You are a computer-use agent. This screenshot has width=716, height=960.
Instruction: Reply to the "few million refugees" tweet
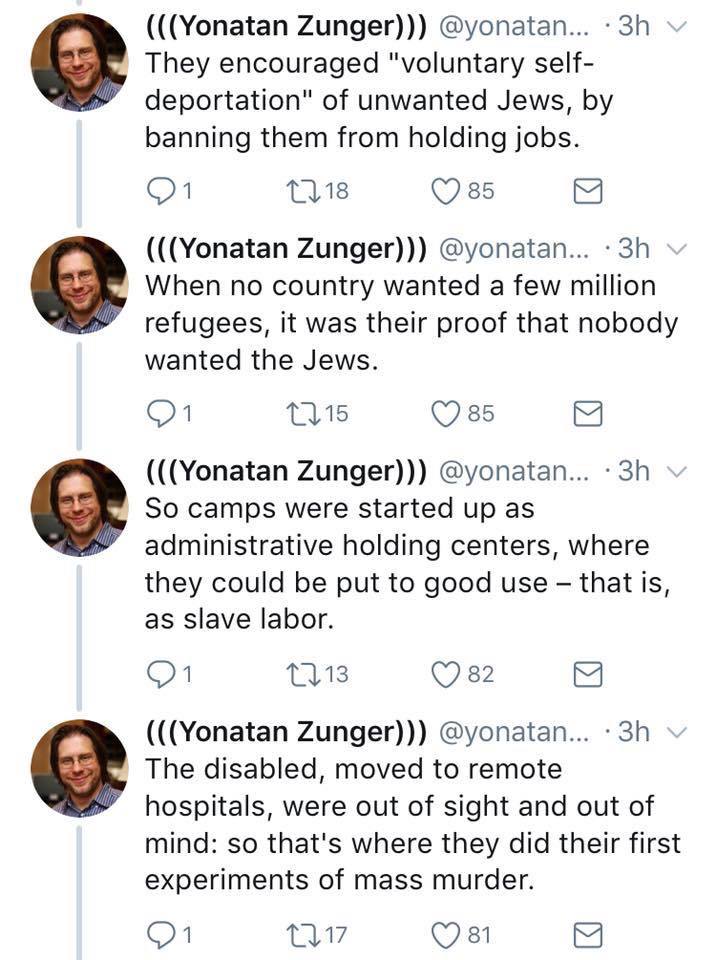[160, 413]
